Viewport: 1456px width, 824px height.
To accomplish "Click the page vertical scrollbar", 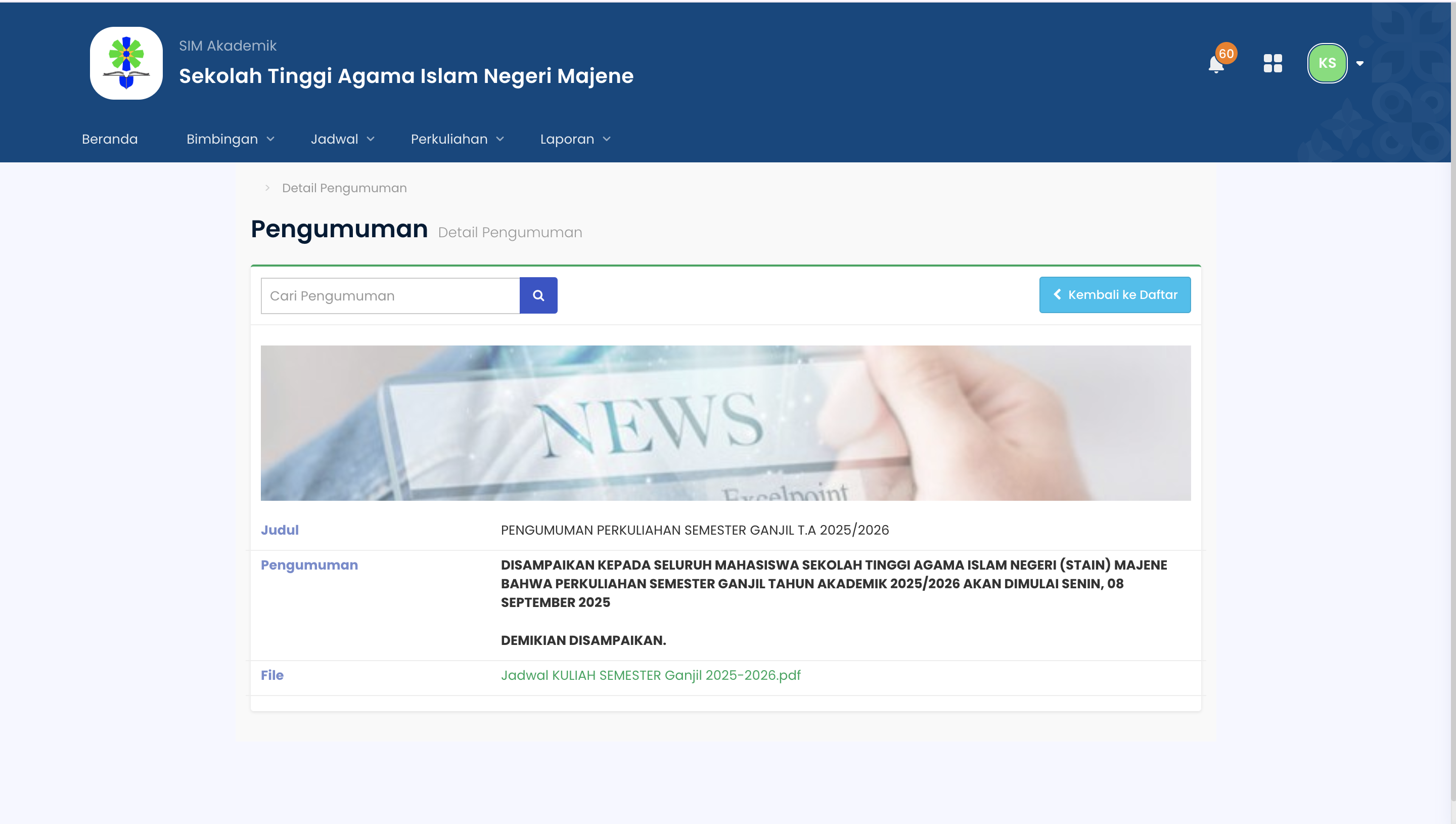I will (x=1452, y=396).
